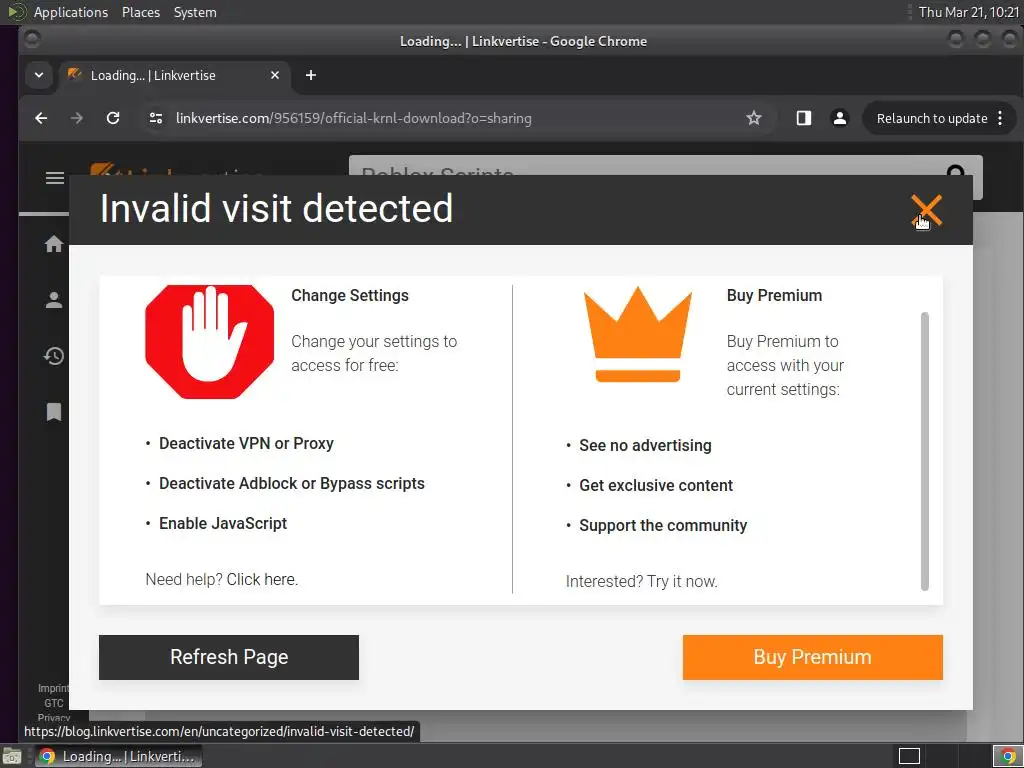View site information icon in address bar
Image resolution: width=1024 pixels, height=768 pixels.
[155, 118]
